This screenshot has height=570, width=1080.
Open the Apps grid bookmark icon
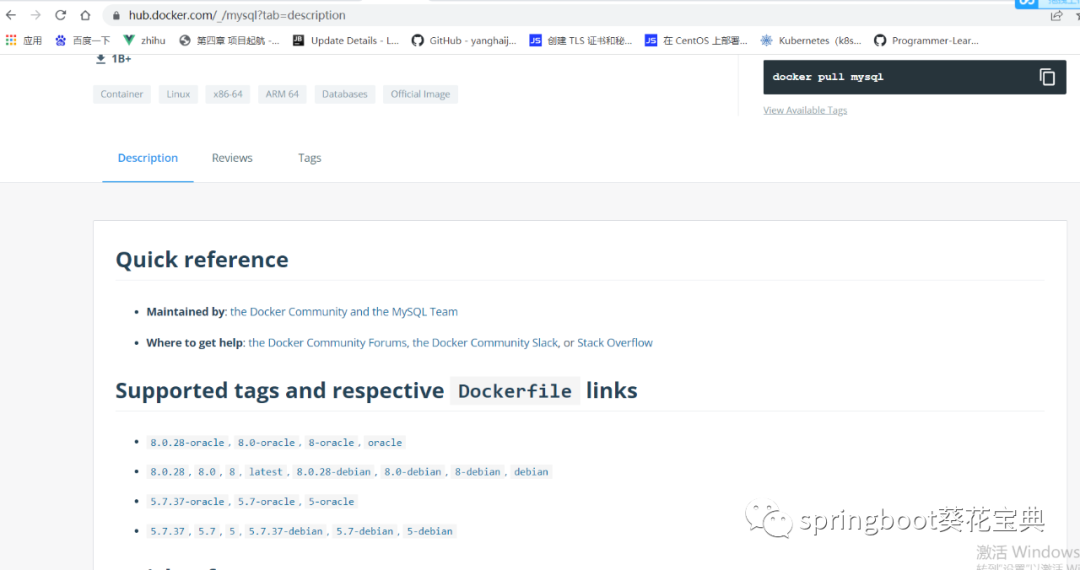(11, 41)
